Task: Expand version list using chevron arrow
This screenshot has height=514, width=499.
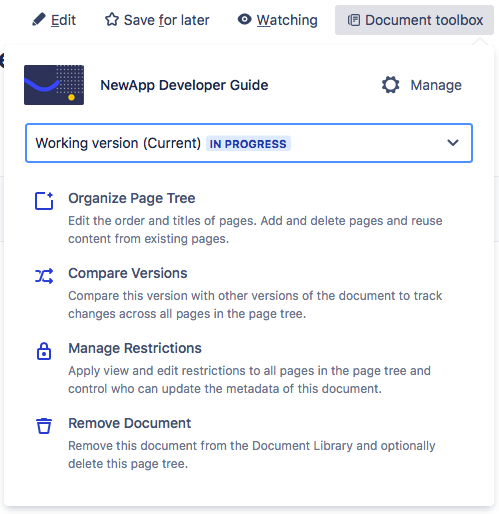Action: click(453, 143)
